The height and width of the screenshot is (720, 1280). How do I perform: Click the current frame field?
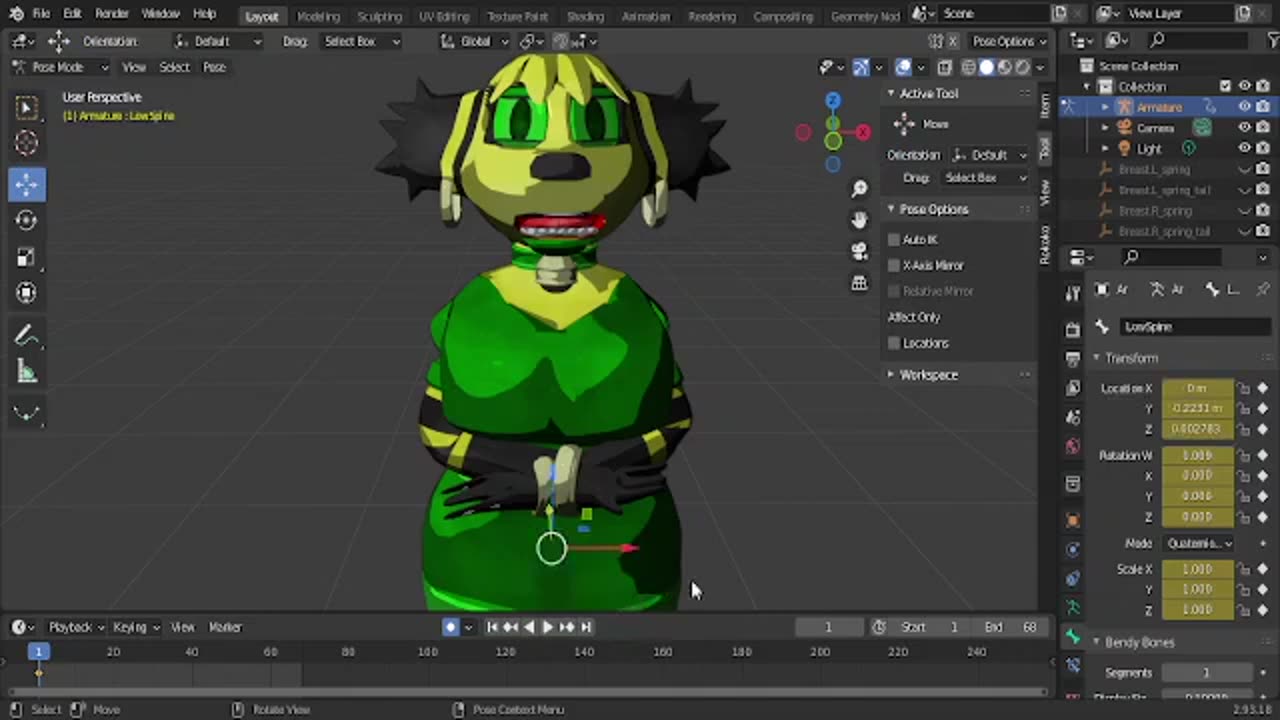click(x=828, y=627)
